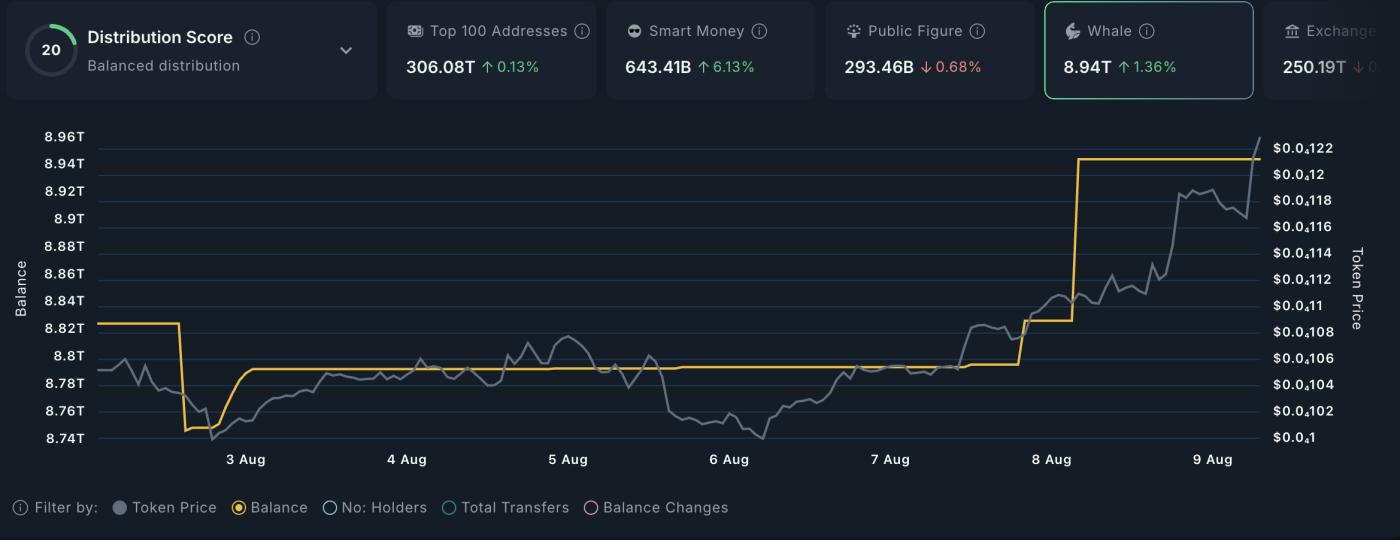This screenshot has width=1400, height=540.
Task: Click the 8.94T whale balance value
Action: click(x=1087, y=67)
